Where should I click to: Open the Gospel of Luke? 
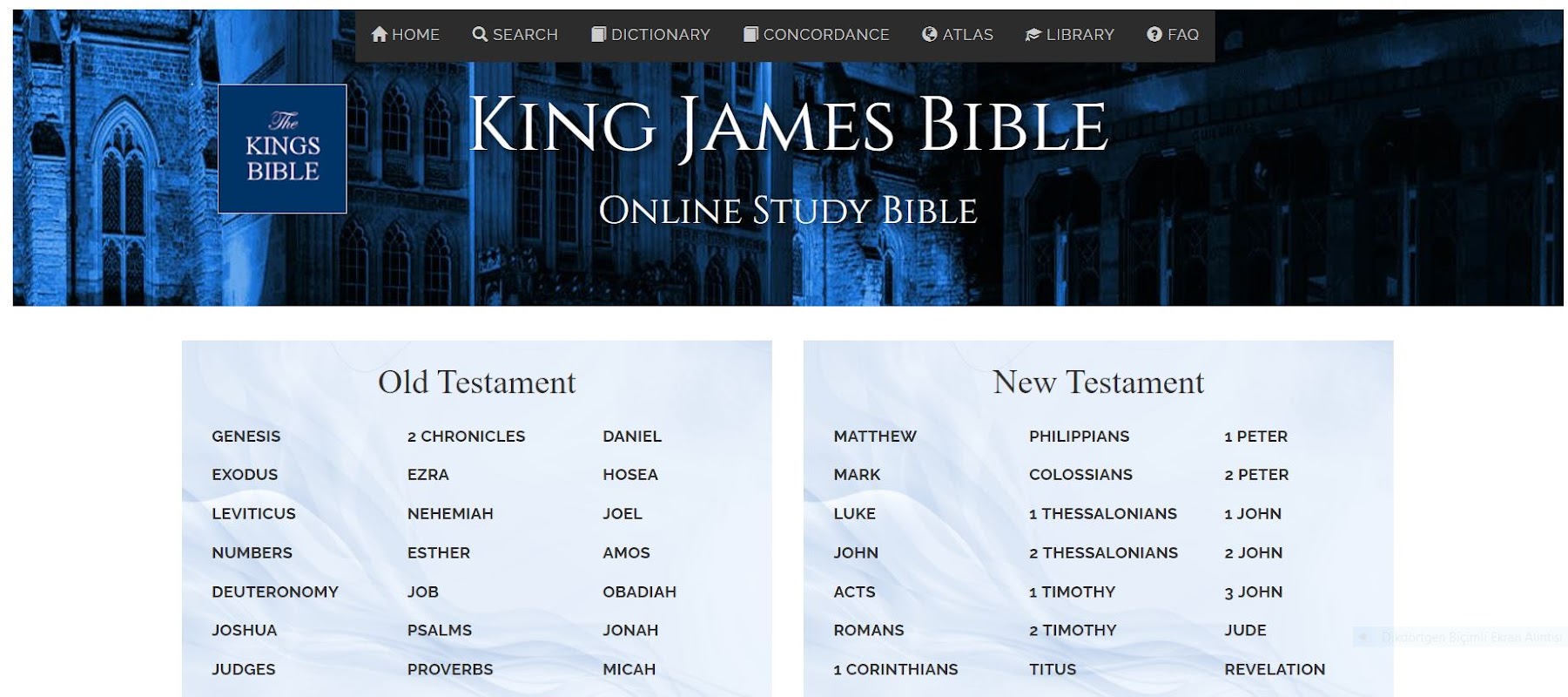[x=854, y=514]
